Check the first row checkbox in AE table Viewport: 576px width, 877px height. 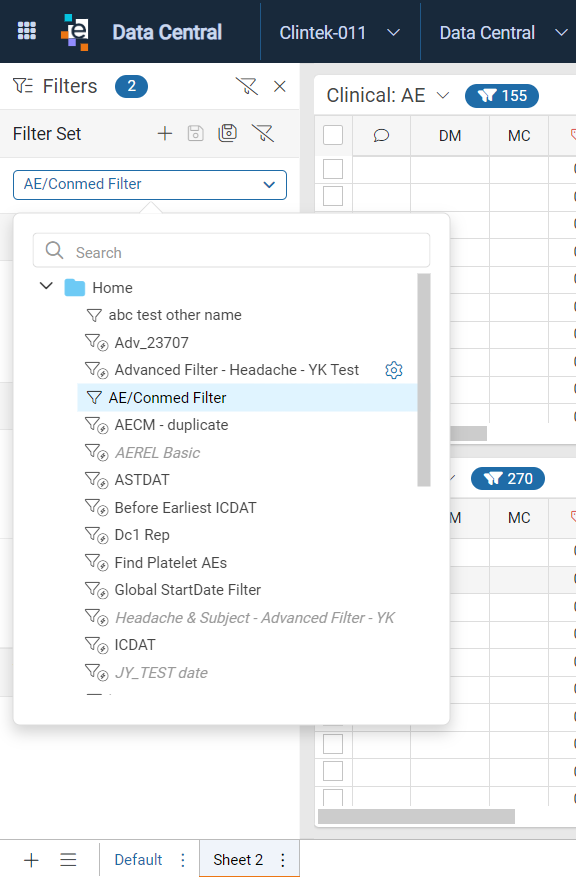click(333, 168)
